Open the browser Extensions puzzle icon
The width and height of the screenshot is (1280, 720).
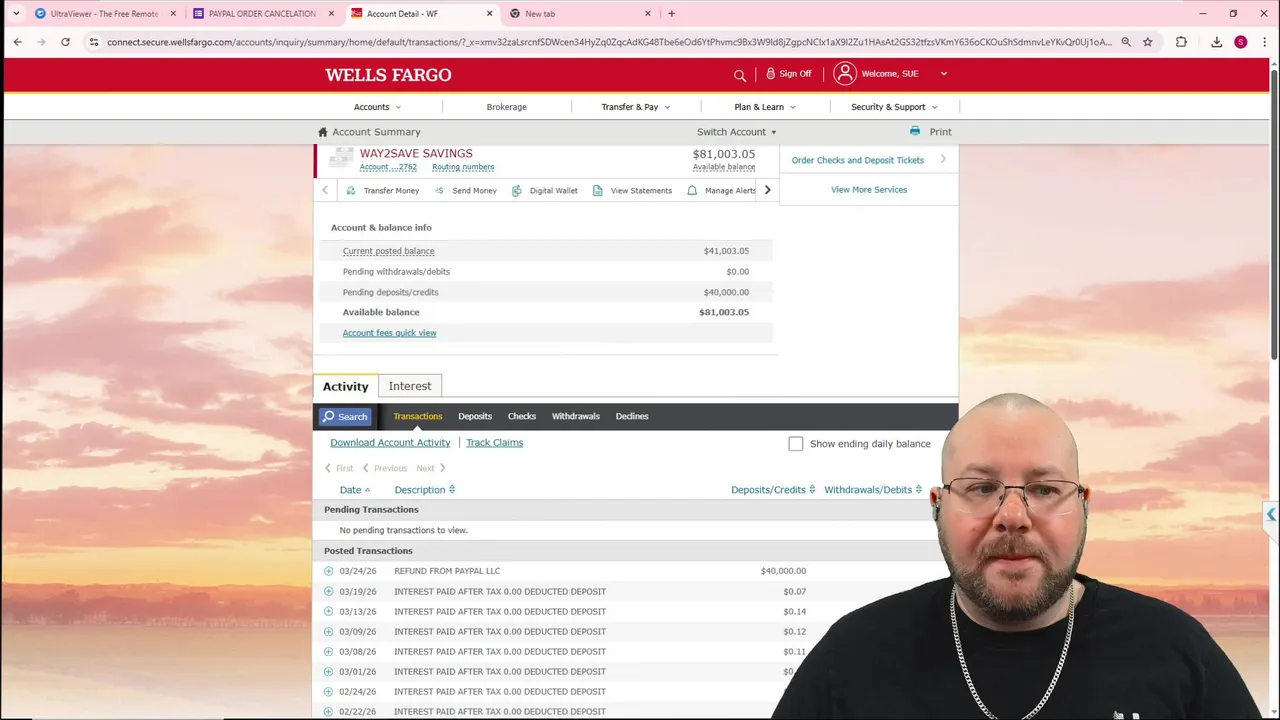pyautogui.click(x=1181, y=42)
